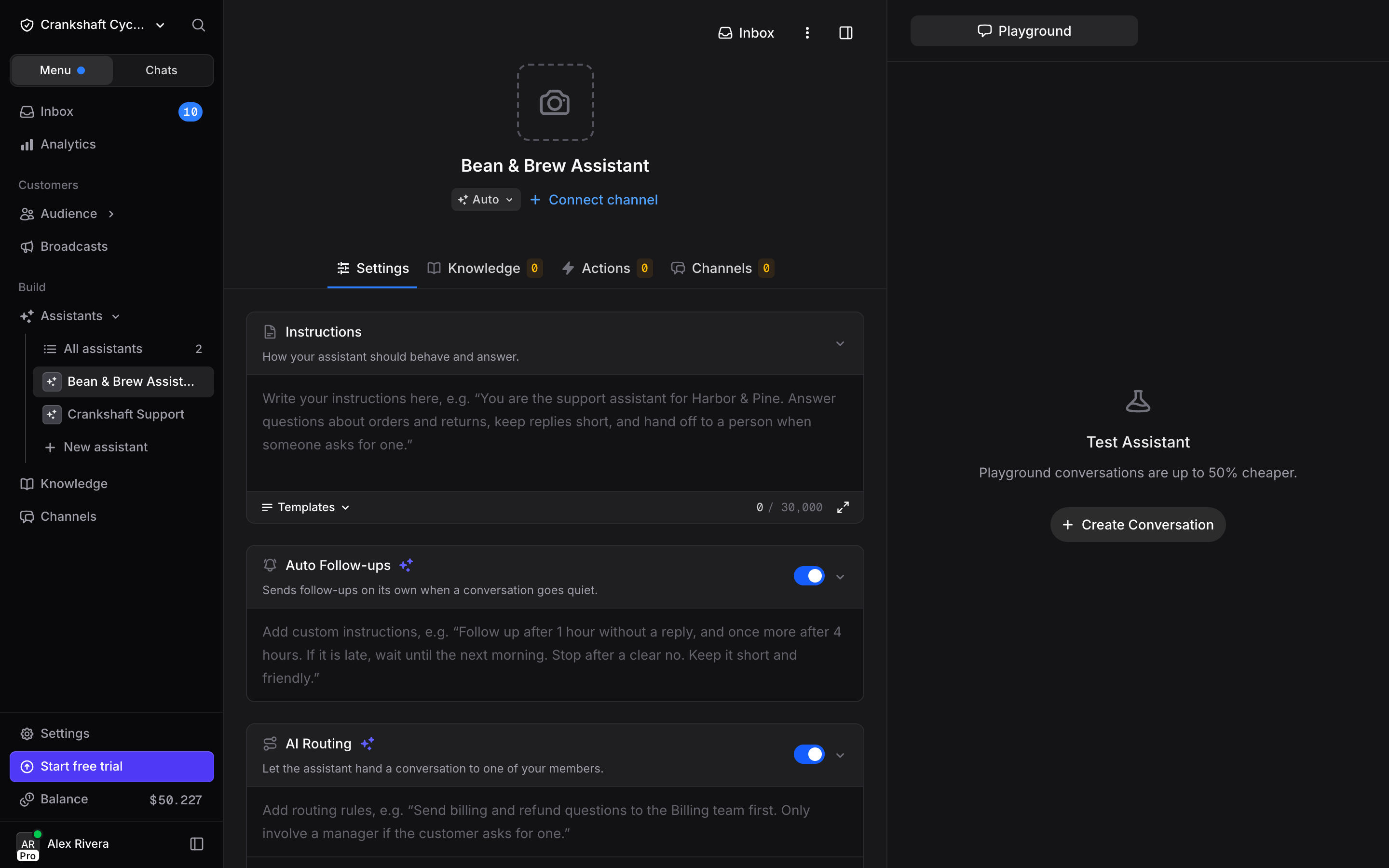Toggle the side panel layout icon near Inbox
This screenshot has height=868, width=1389.
(x=845, y=33)
